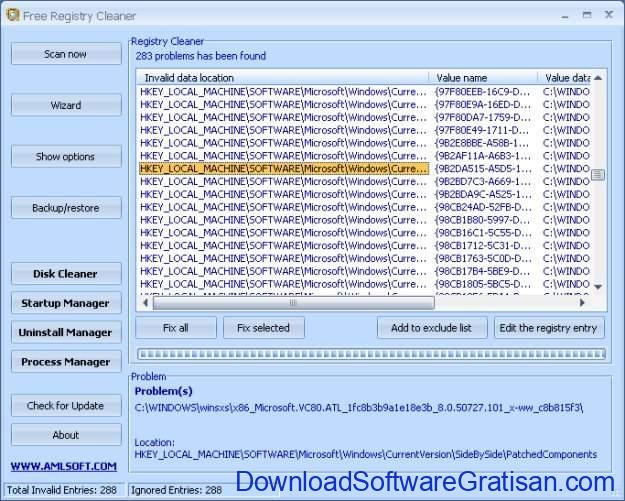This screenshot has width=625, height=501.
Task: Click the vertical scrollbar thumb
Action: click(598, 175)
